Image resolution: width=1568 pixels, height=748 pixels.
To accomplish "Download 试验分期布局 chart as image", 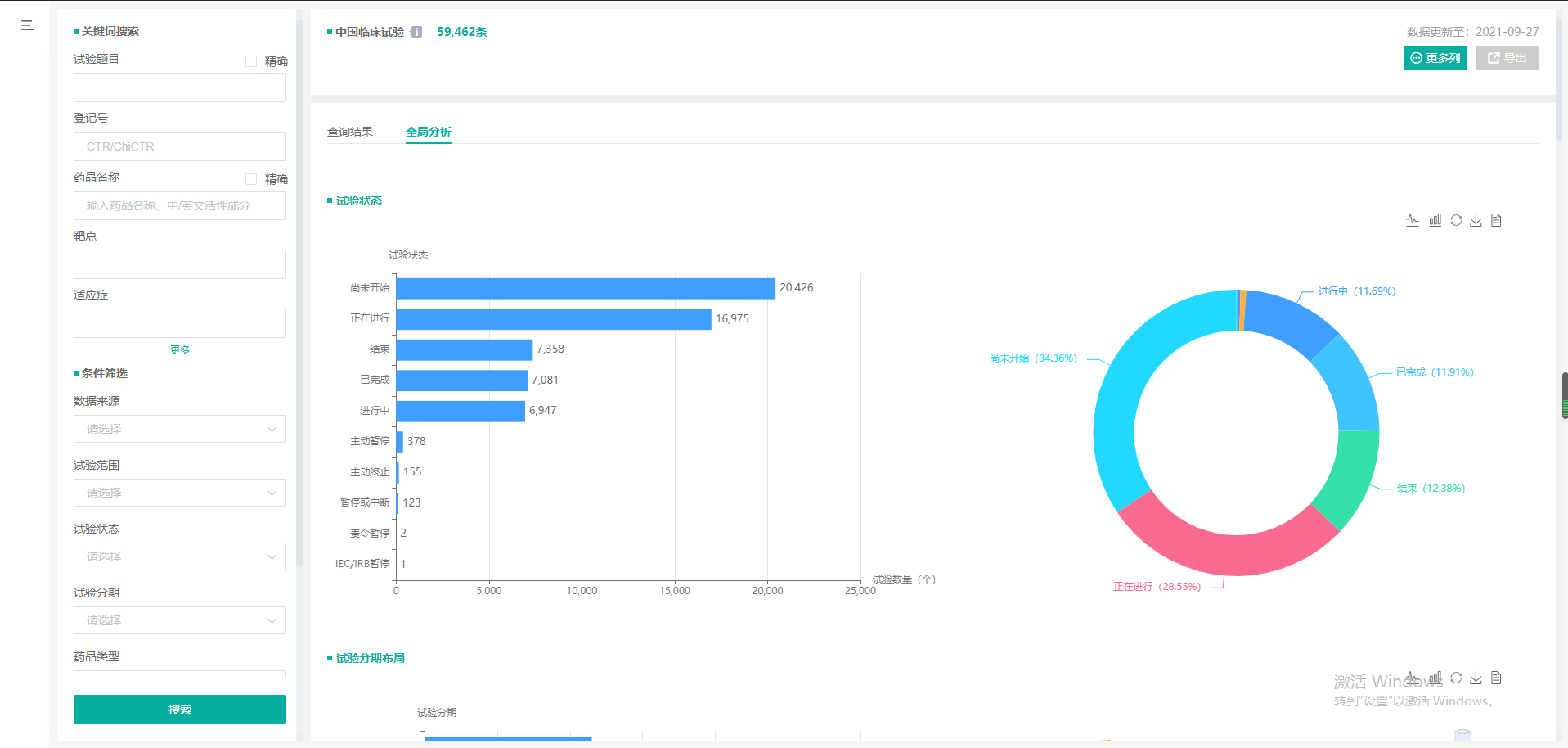I will (x=1476, y=678).
